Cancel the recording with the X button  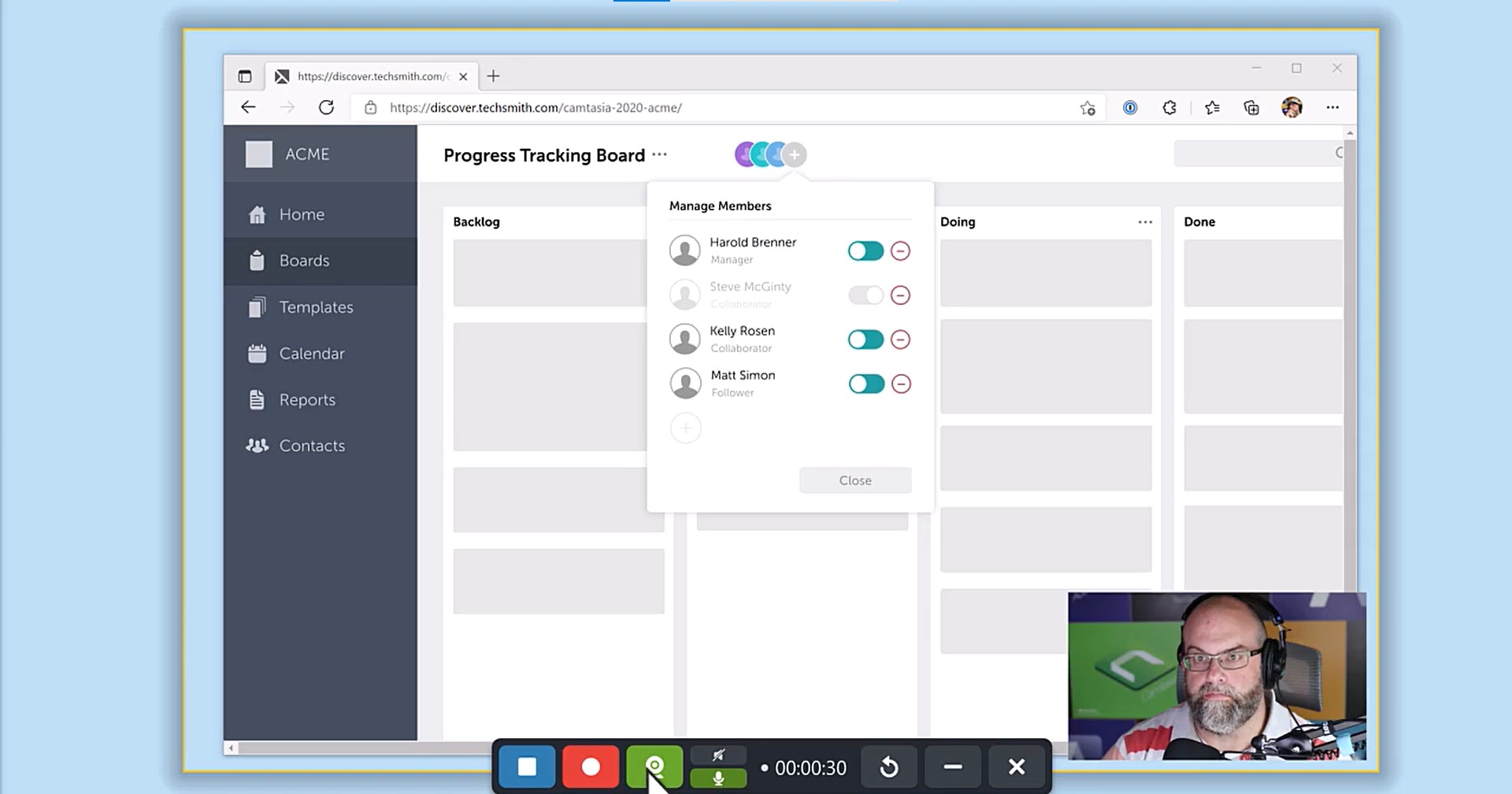click(x=1017, y=766)
